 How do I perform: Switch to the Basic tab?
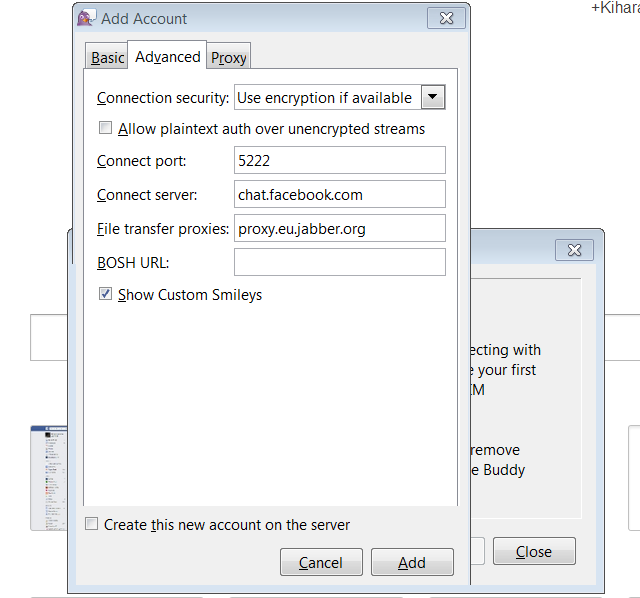tap(107, 58)
